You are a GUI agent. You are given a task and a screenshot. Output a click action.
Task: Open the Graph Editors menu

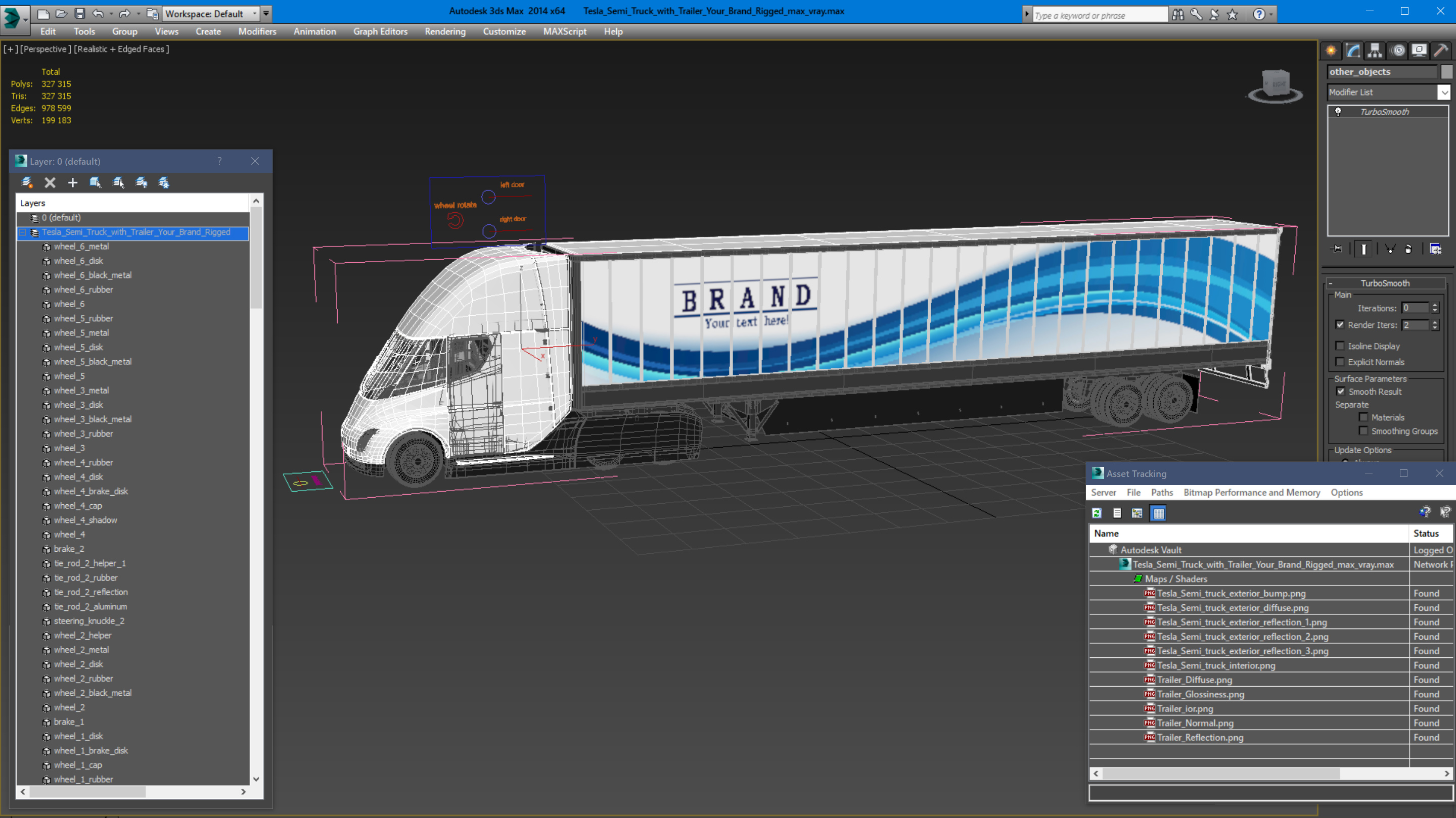click(x=380, y=32)
